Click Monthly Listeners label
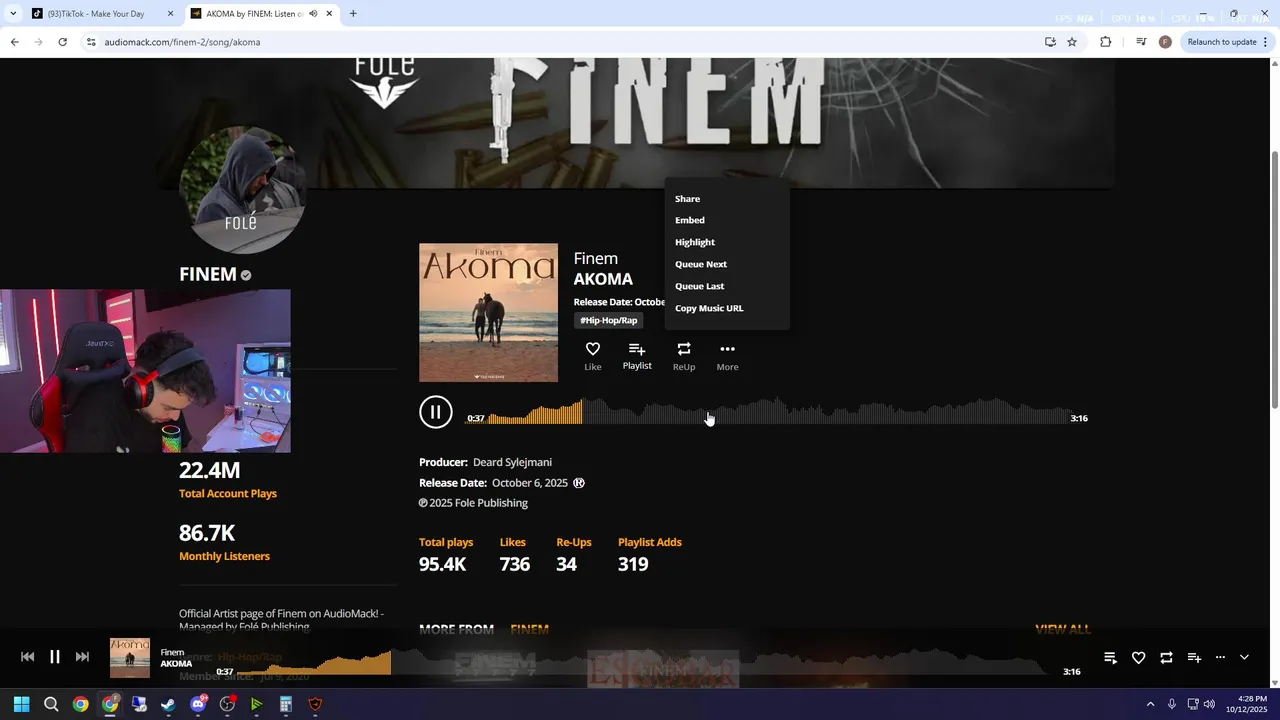1280x720 pixels. coord(224,556)
